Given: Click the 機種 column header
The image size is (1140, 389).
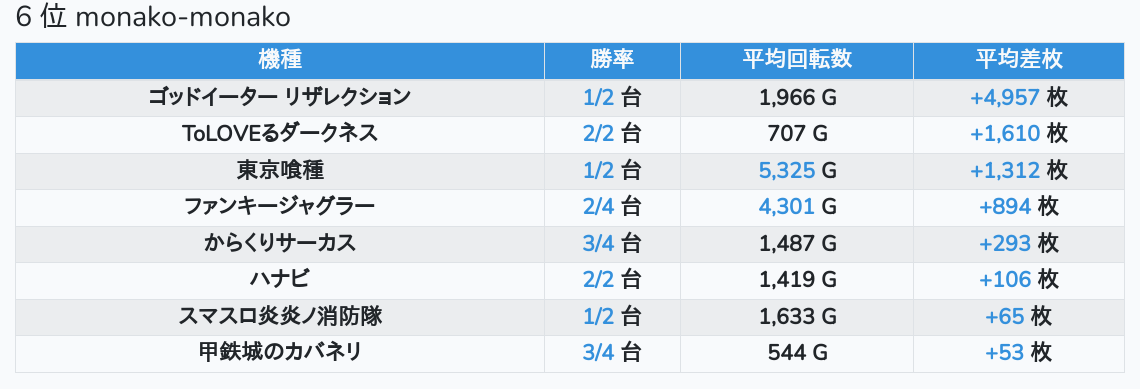Looking at the screenshot, I should tap(280, 60).
